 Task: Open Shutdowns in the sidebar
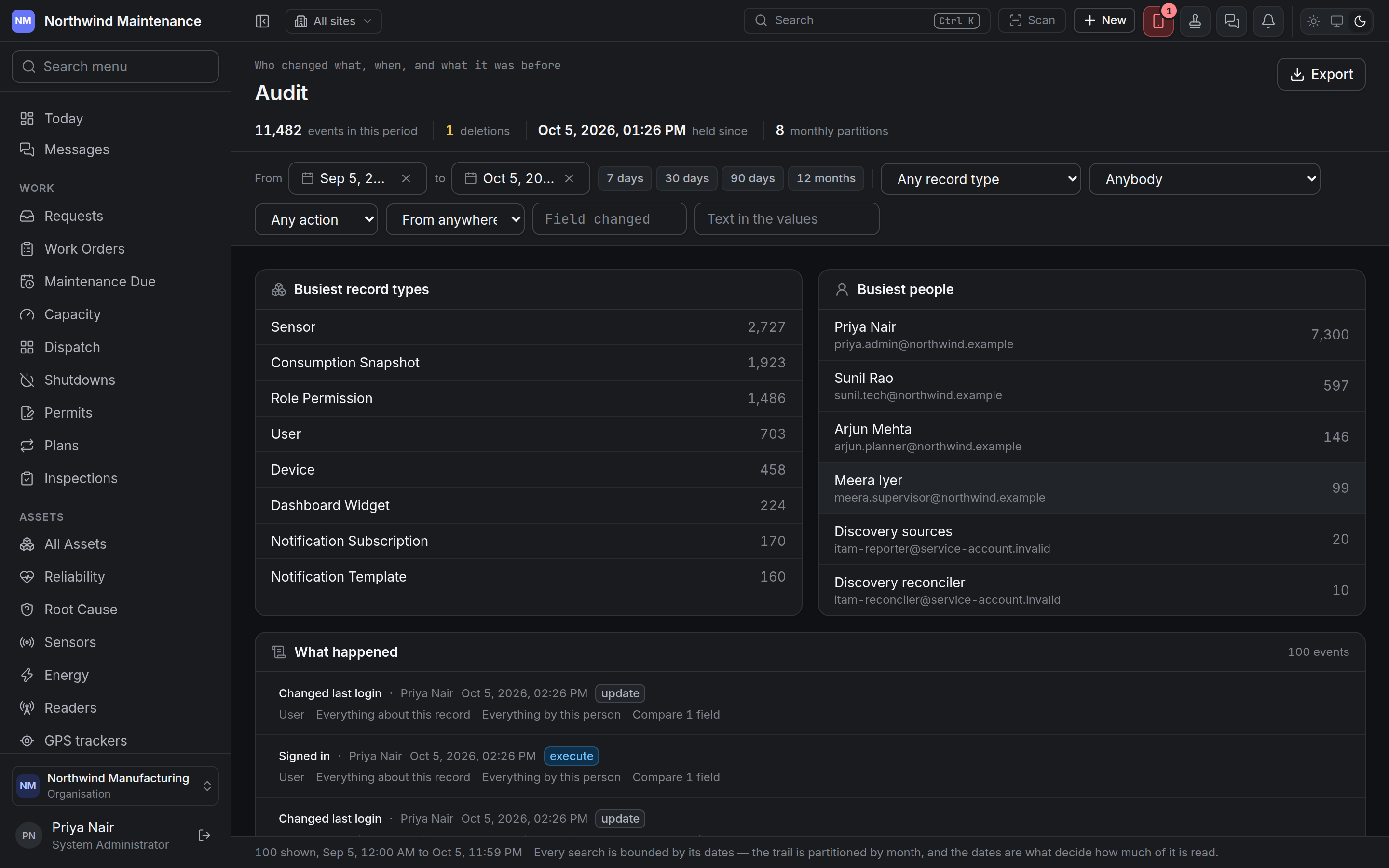click(115, 380)
